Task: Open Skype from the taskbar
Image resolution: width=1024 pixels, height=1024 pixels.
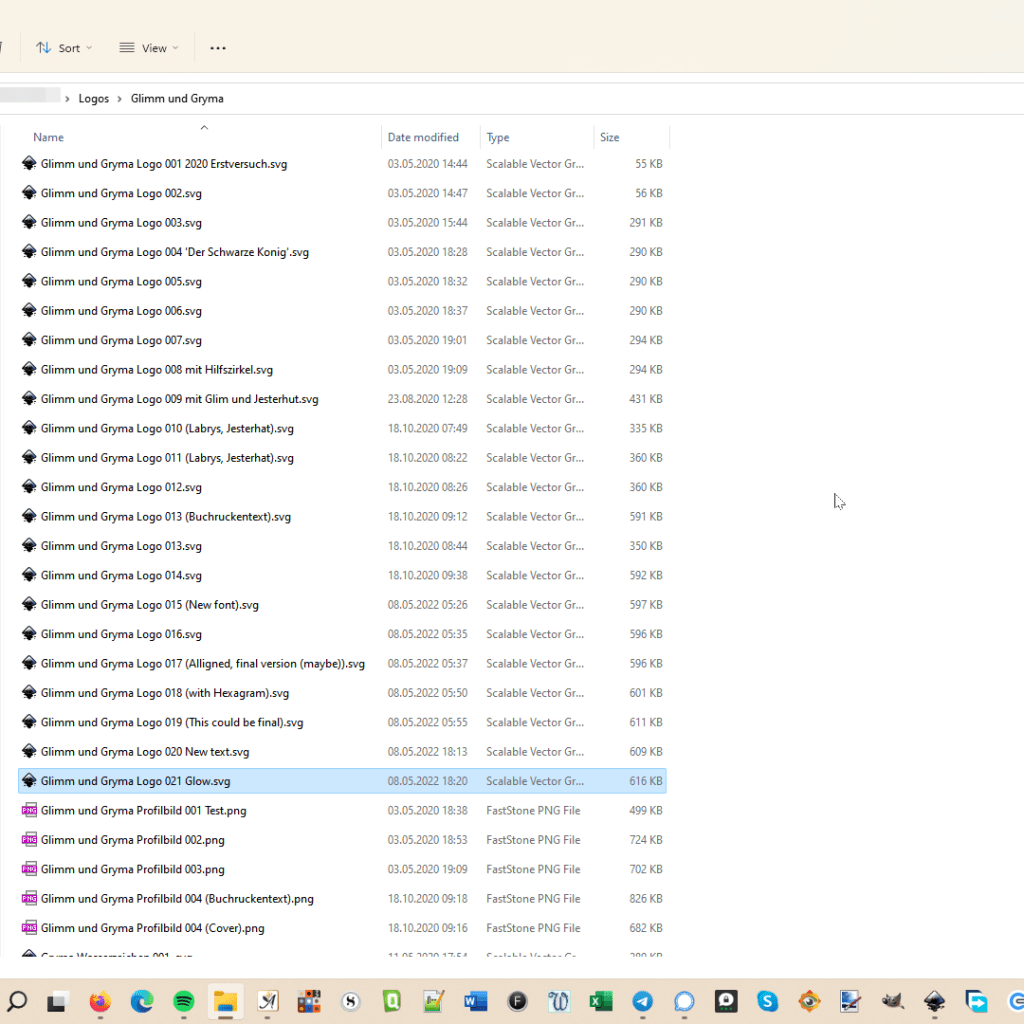Action: 767,1001
